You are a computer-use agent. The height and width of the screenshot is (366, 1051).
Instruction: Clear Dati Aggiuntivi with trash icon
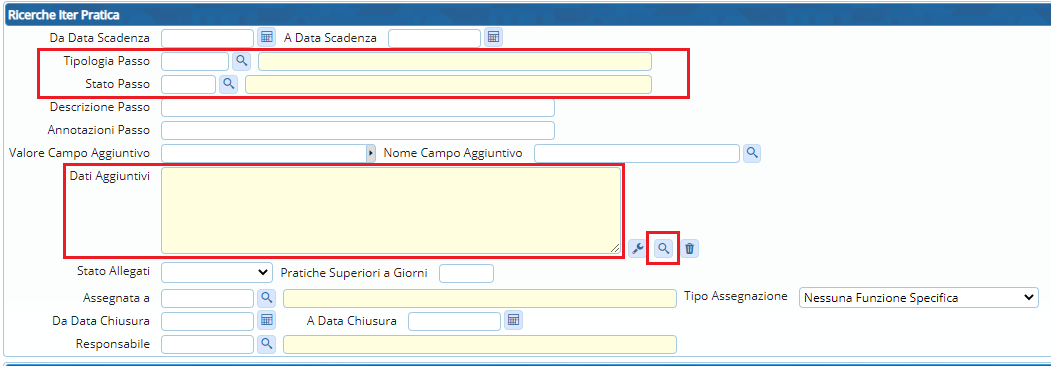coord(690,249)
